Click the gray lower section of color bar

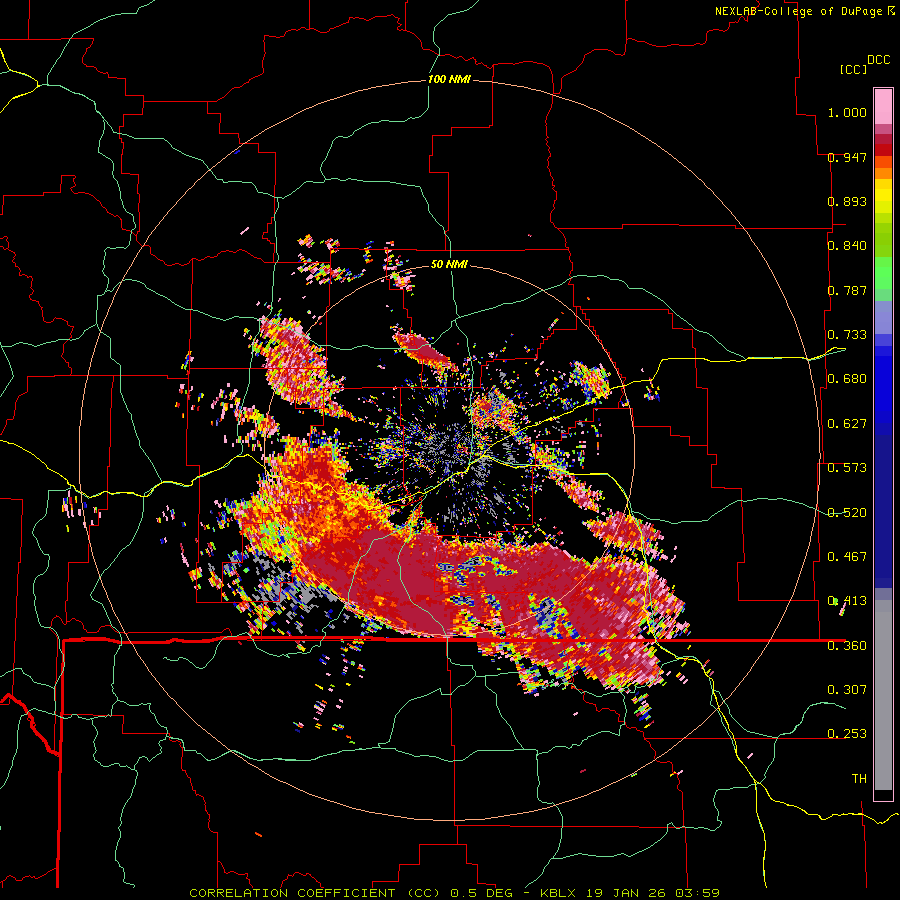(883, 695)
